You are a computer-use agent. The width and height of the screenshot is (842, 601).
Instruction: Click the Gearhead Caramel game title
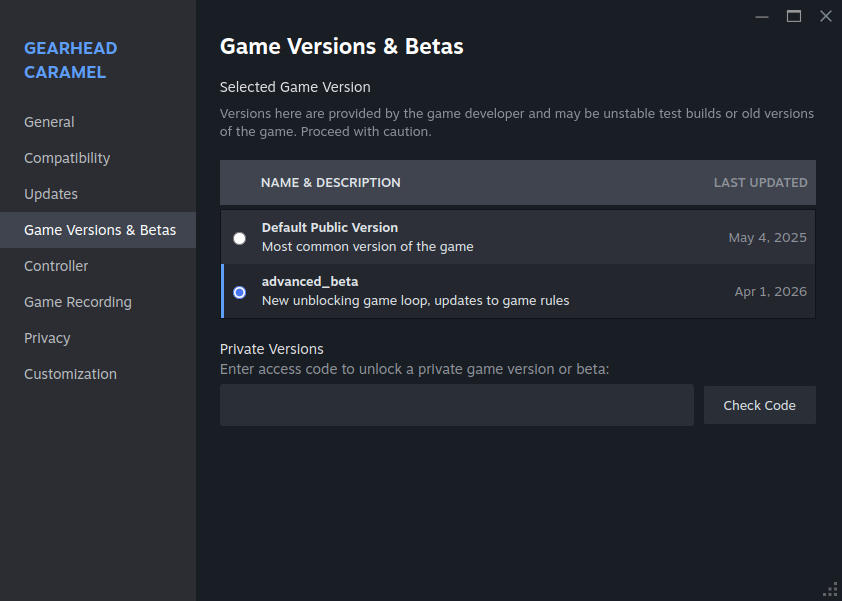point(70,60)
